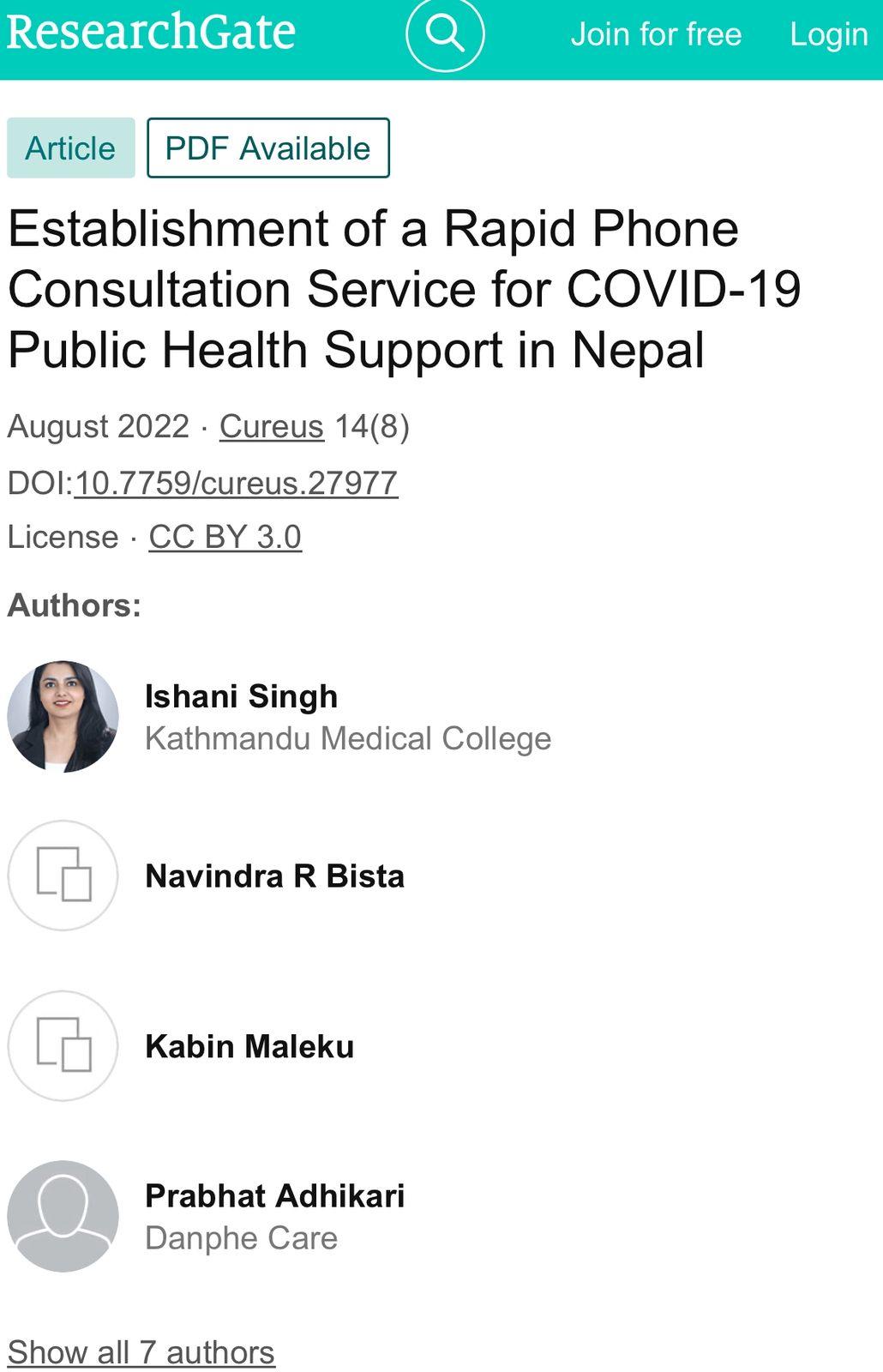The width and height of the screenshot is (883, 1372).
Task: Click Prabhat Adhikari's default avatar icon
Action: [x=63, y=1216]
